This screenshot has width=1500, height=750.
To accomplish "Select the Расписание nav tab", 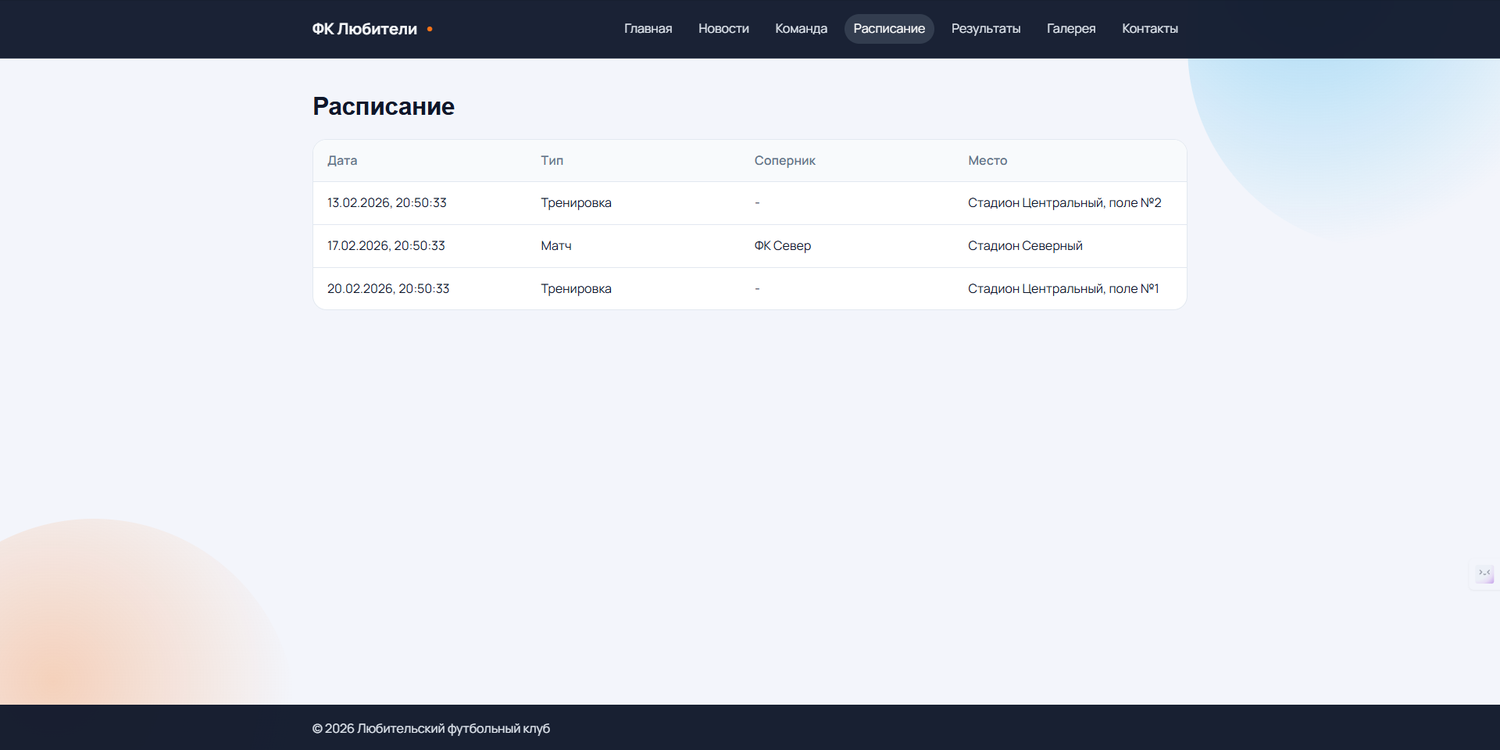I will (889, 29).
